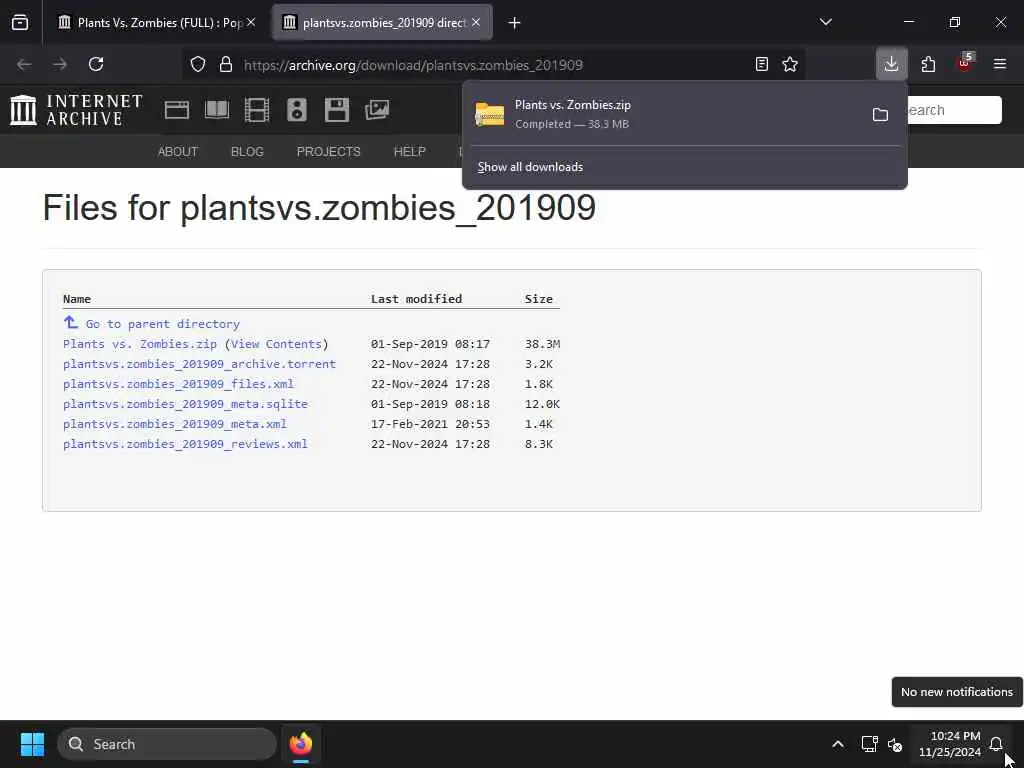1024x768 pixels.
Task: Open Internet Archive video film icon
Action: [x=257, y=110]
